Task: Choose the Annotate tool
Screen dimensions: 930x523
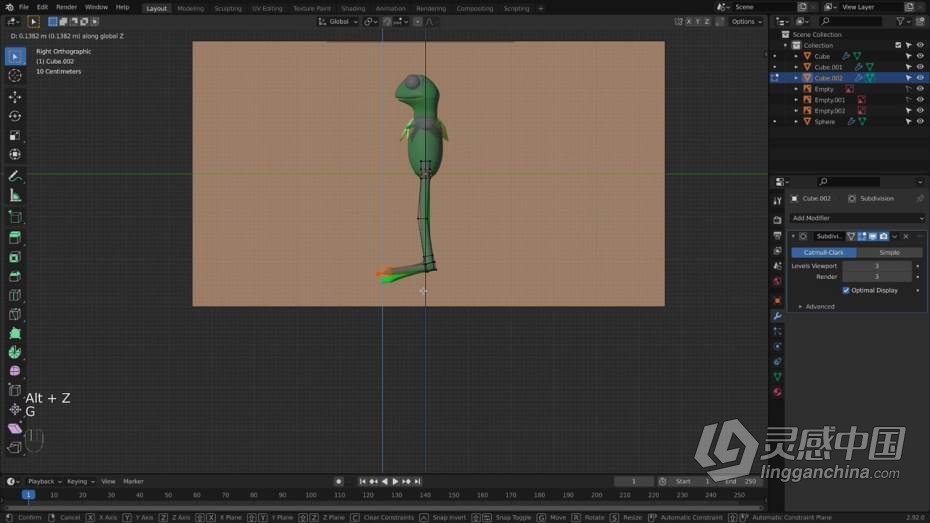Action: [x=15, y=176]
